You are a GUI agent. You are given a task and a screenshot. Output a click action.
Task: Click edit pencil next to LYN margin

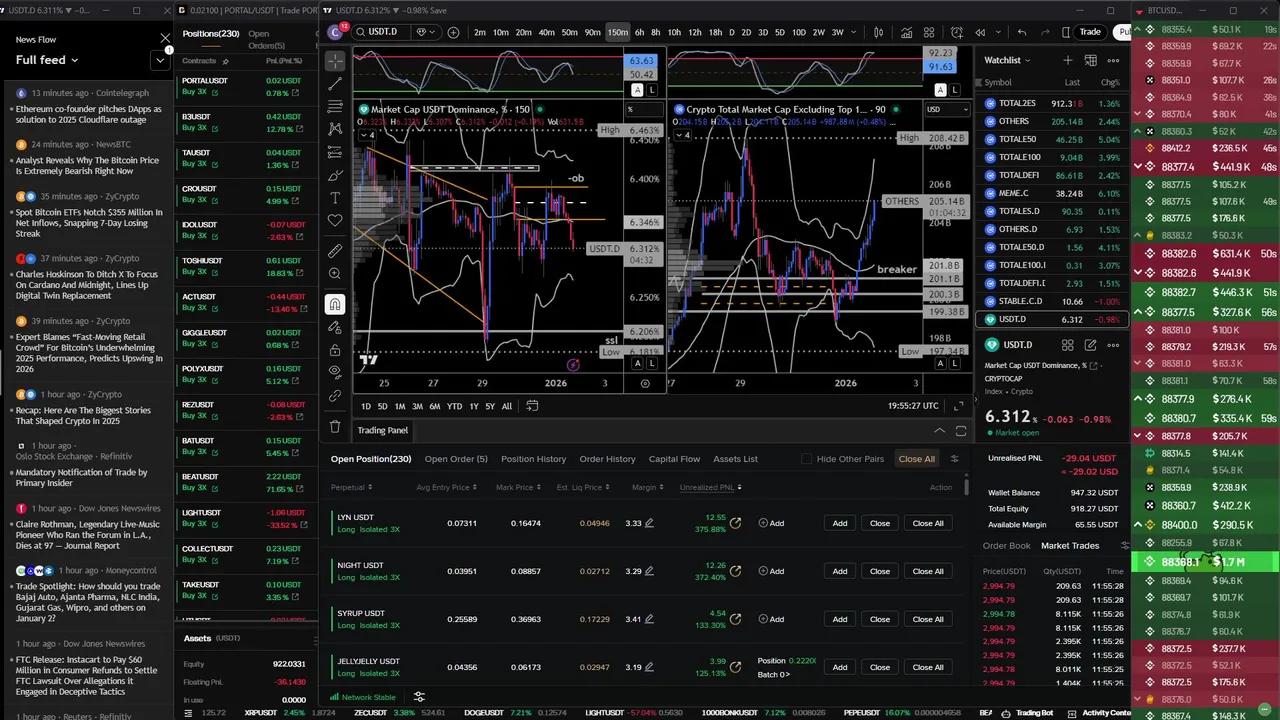[649, 523]
